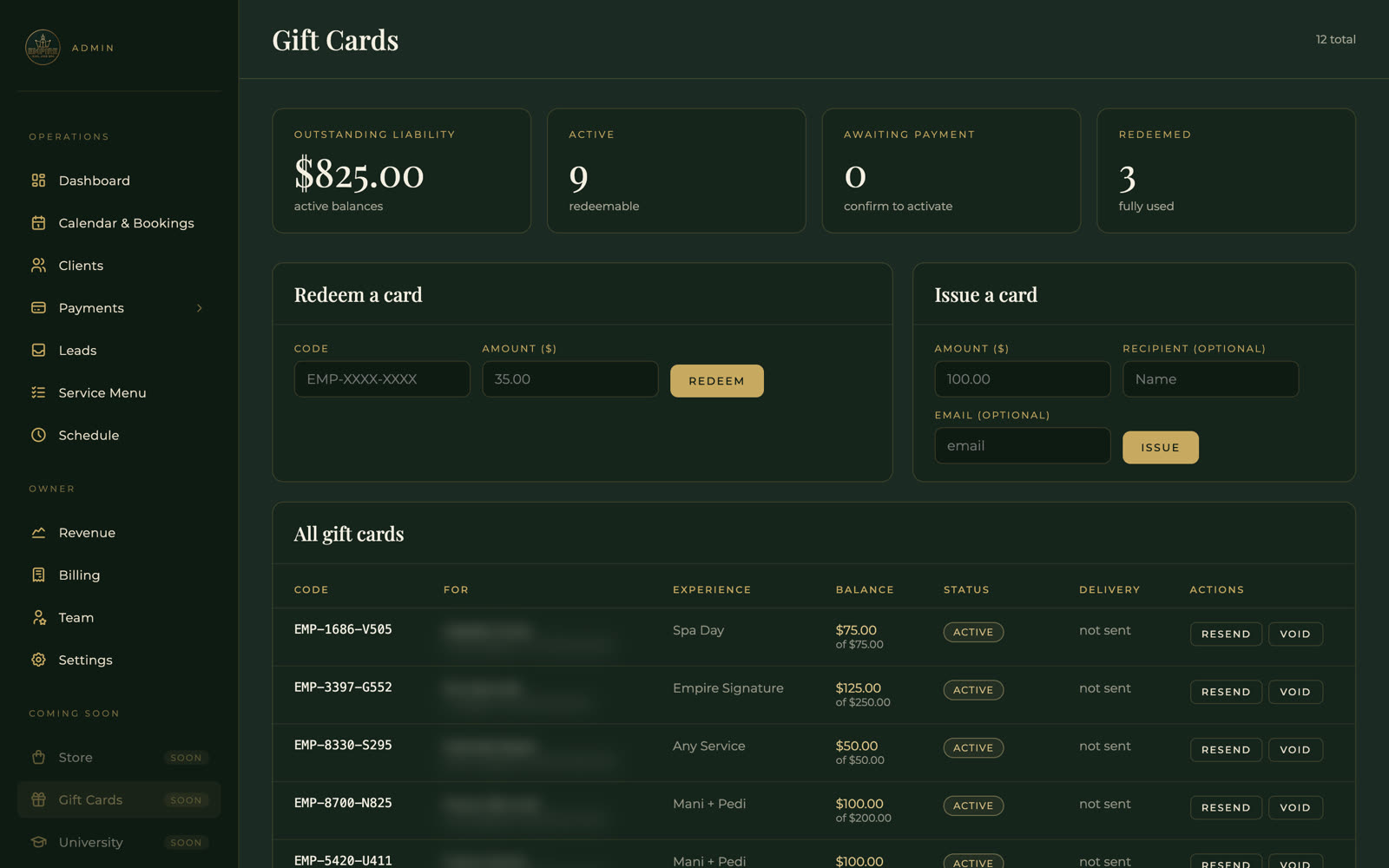
Task: Focus the redeem Amount field
Action: 570,379
